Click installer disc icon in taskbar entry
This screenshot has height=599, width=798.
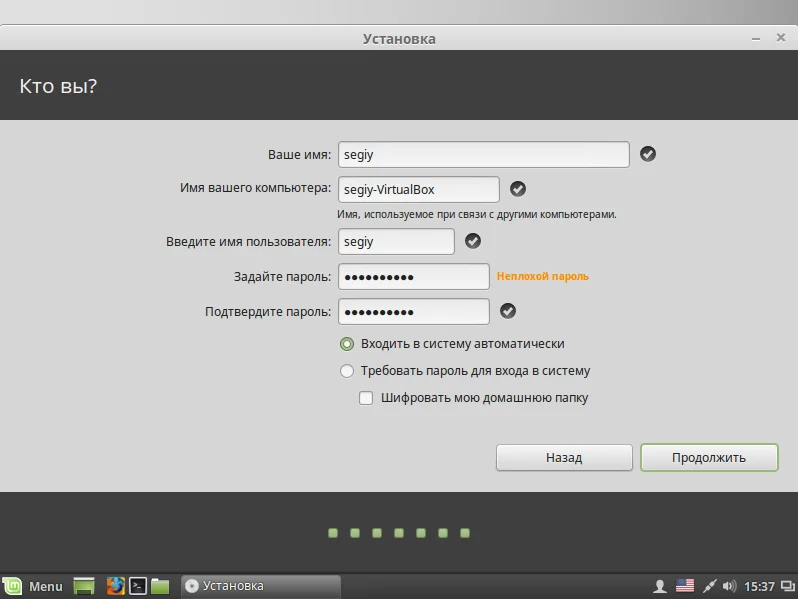click(x=192, y=586)
